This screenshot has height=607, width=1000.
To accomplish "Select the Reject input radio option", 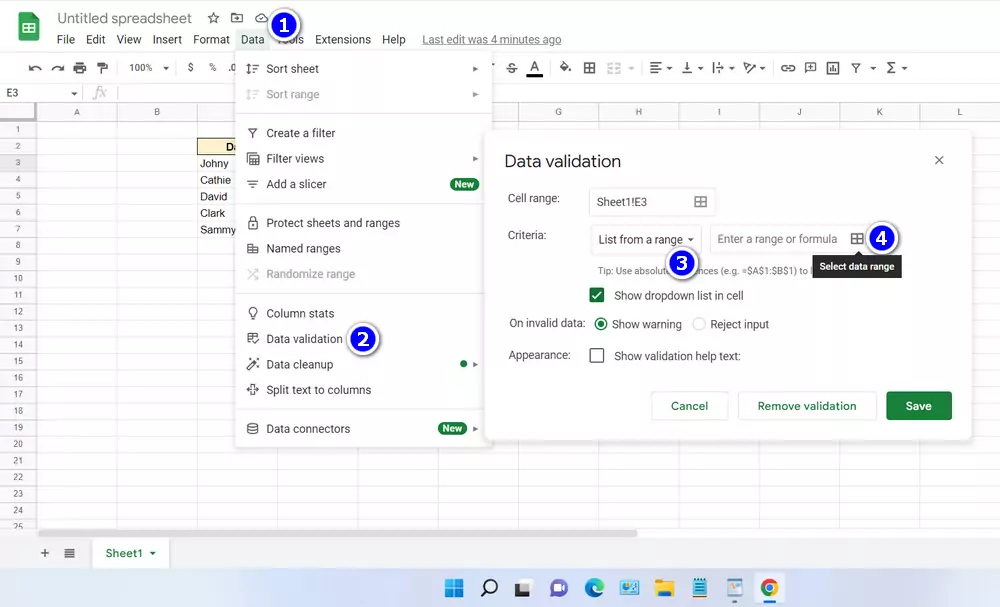I will pos(699,324).
